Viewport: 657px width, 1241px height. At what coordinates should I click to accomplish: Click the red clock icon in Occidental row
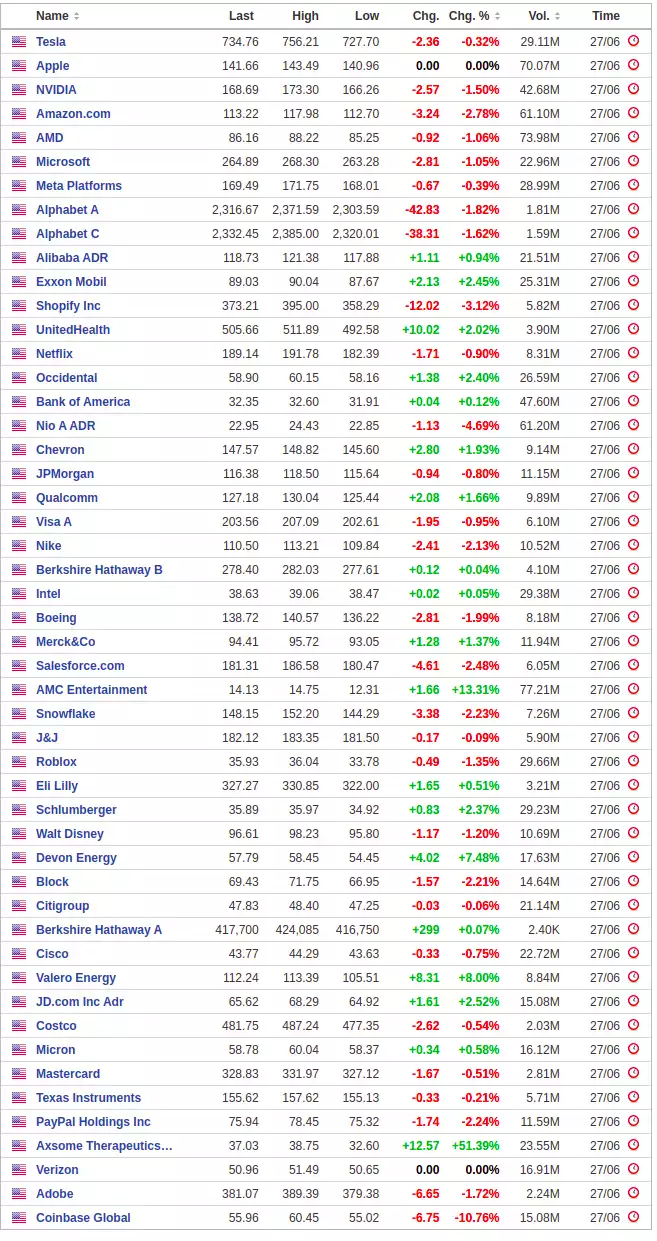coord(633,377)
